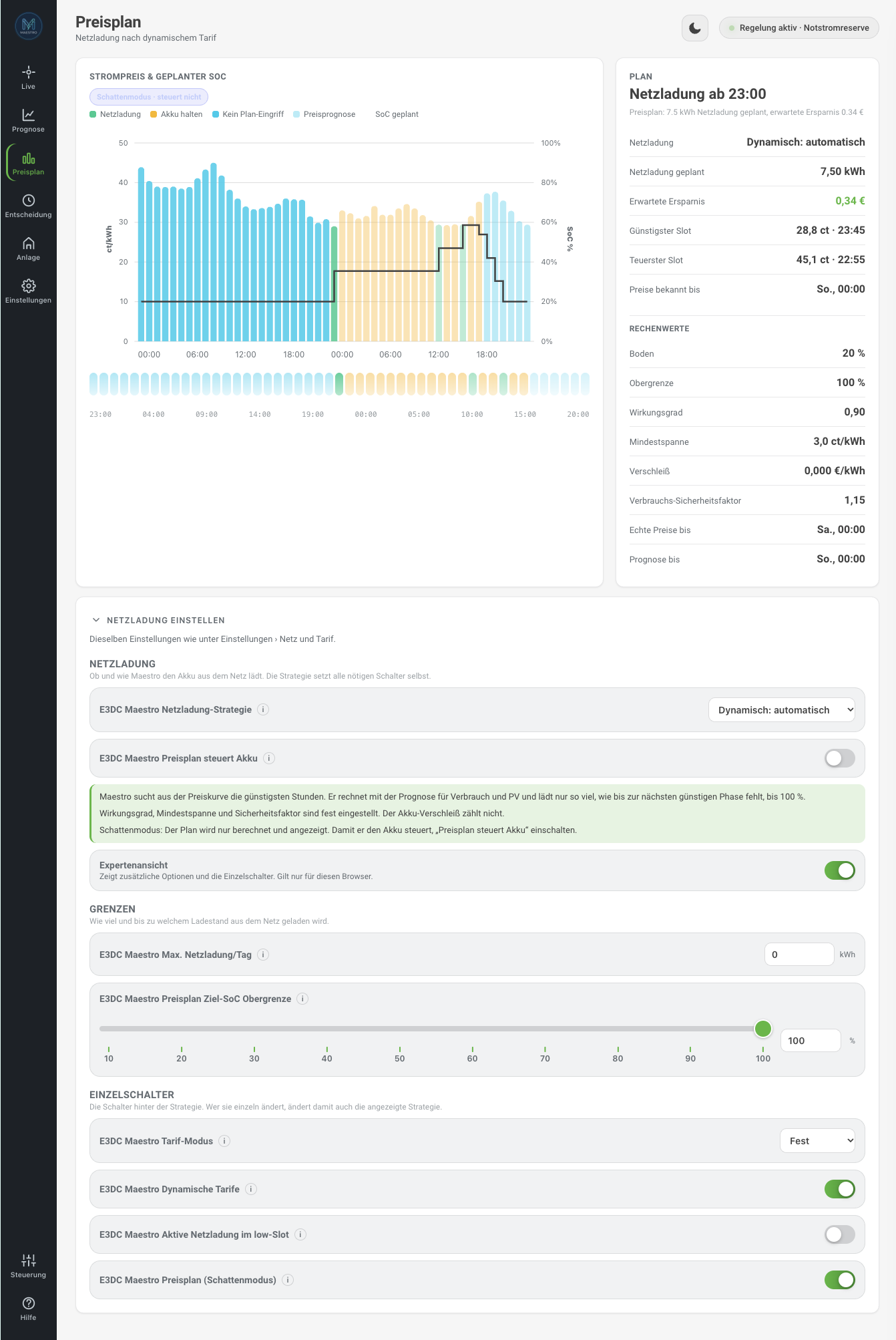This screenshot has height=1340, width=896.
Task: Focus the Ziel-SoC percent input field
Action: point(811,1041)
